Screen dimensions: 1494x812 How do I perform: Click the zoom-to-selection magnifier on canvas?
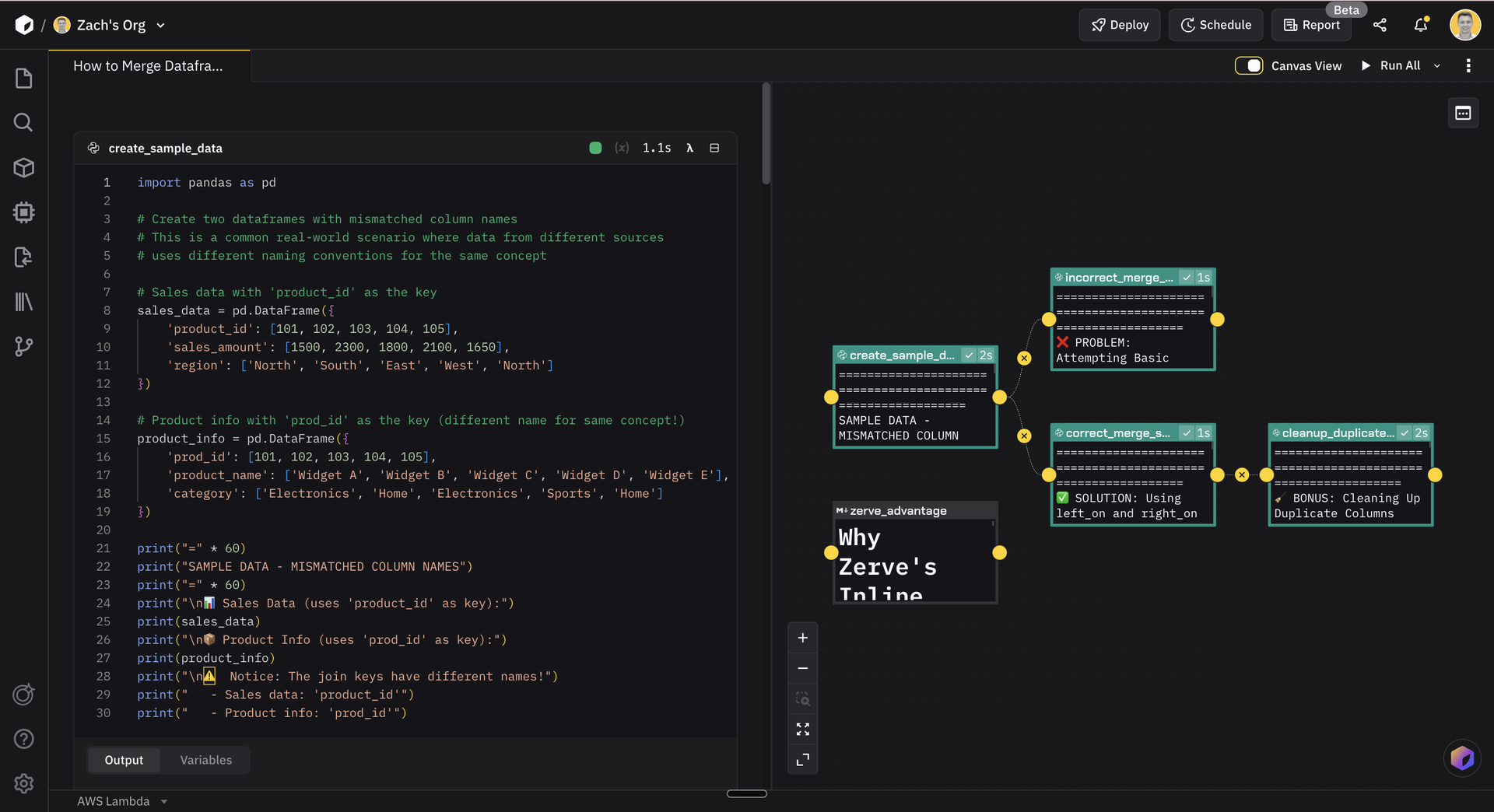point(803,698)
